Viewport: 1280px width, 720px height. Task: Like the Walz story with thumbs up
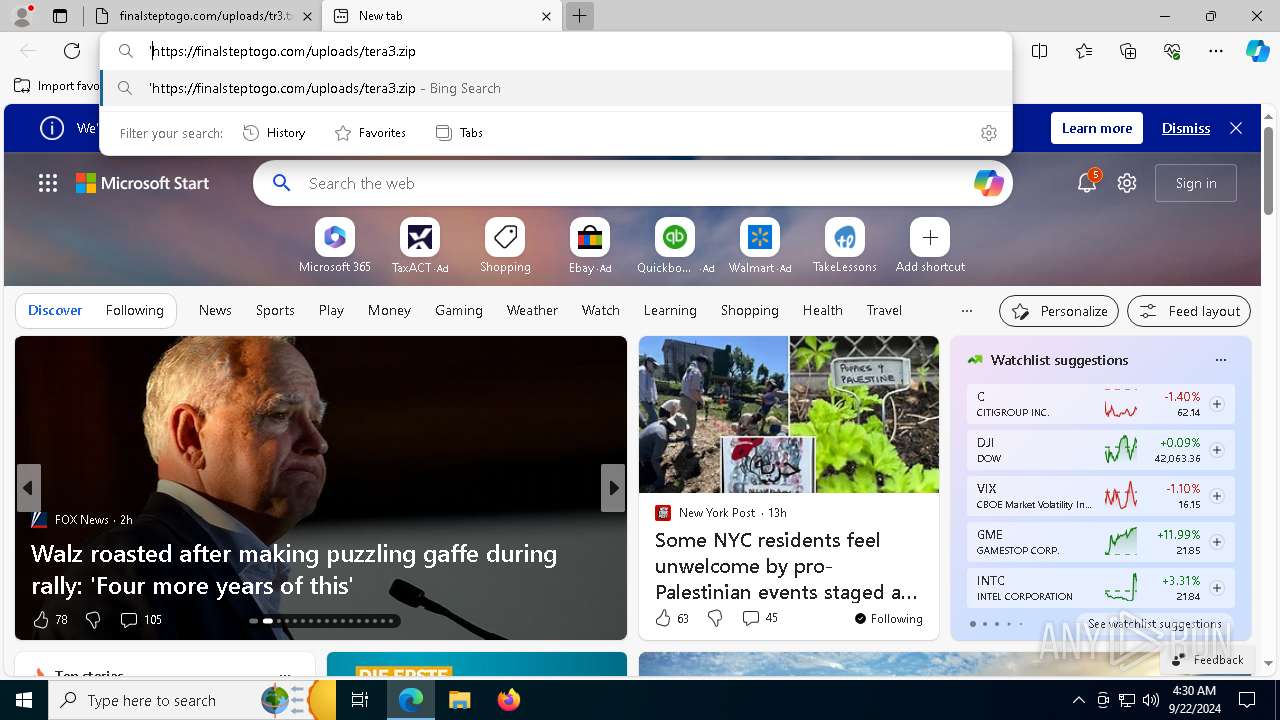pyautogui.click(x=41, y=620)
